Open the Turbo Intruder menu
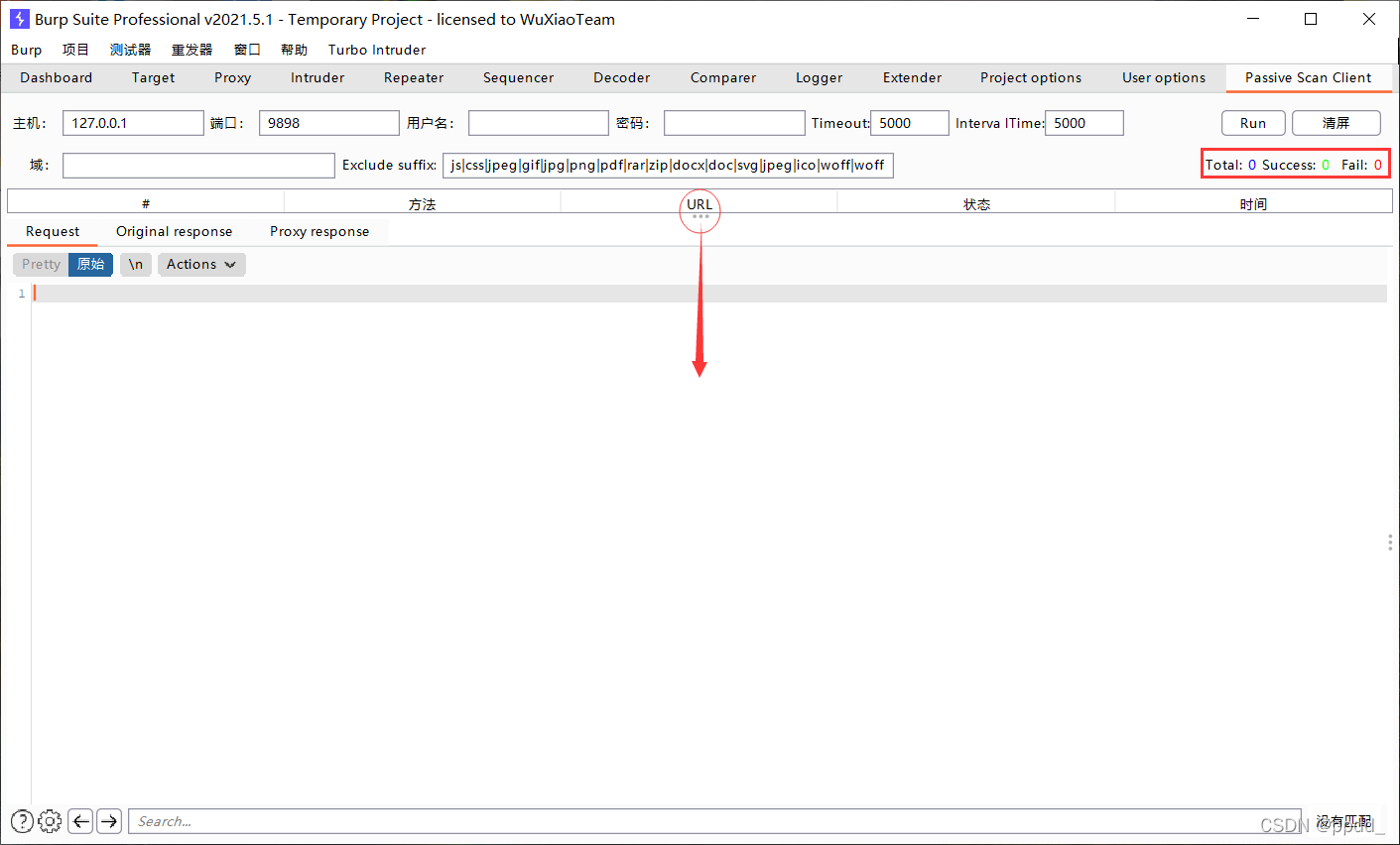 tap(377, 50)
